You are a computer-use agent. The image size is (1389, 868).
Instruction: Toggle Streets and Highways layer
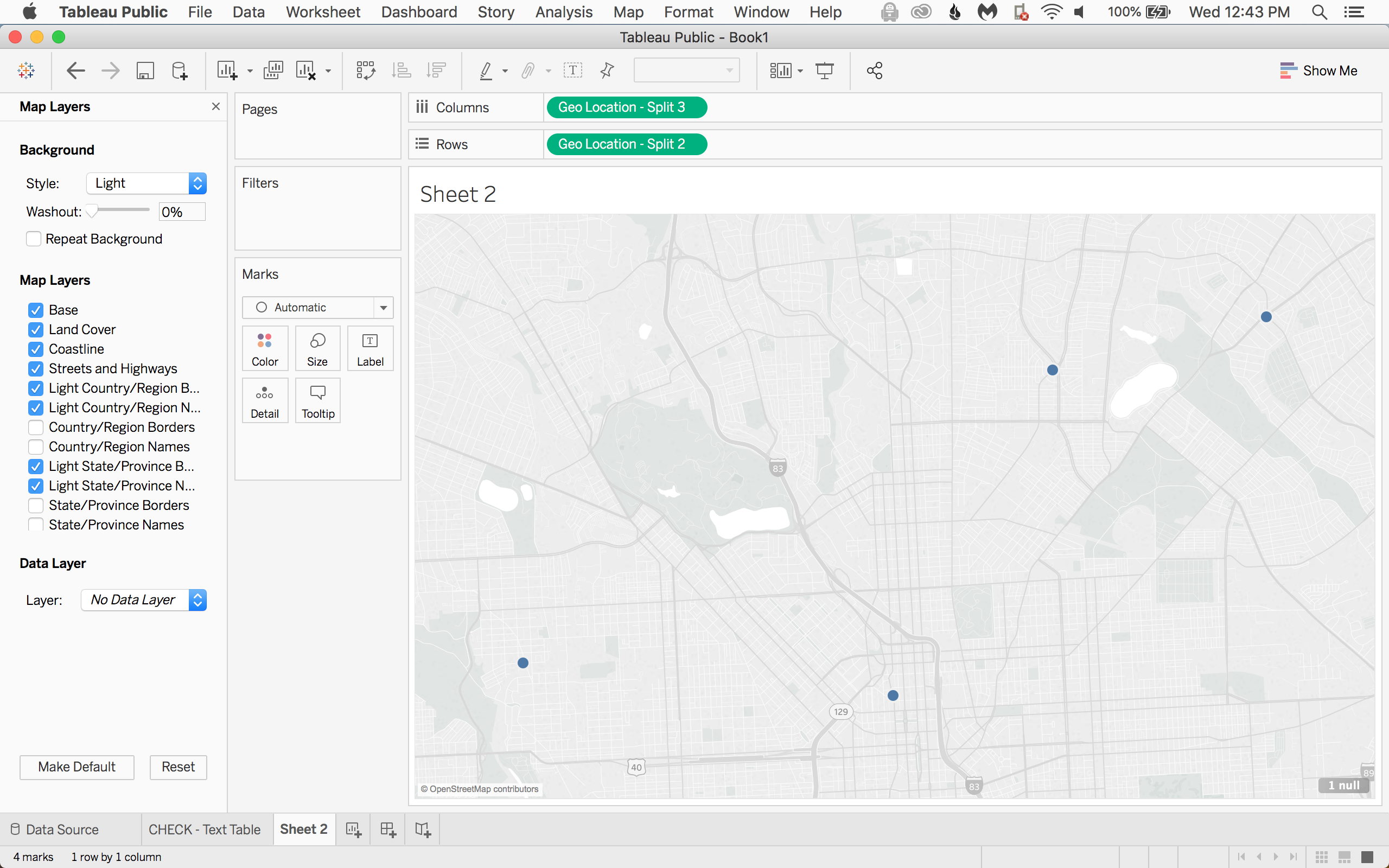coord(36,368)
